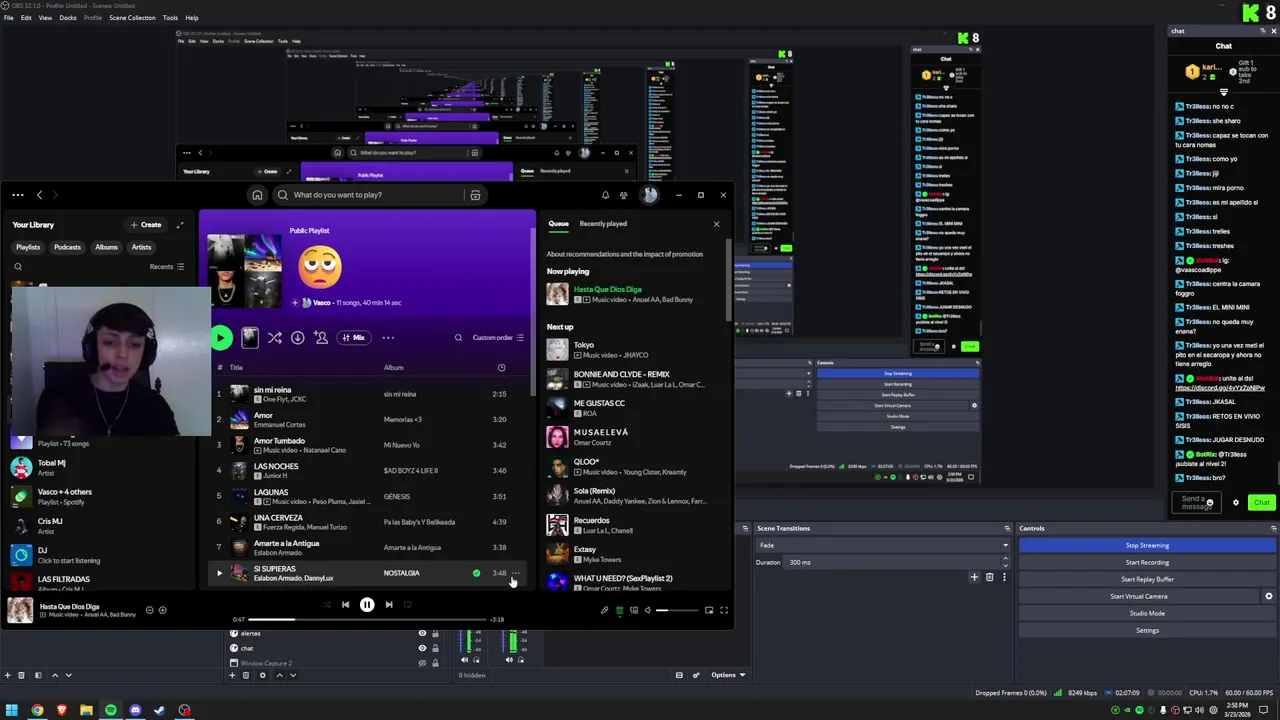
Task: Open more options for SI SUPIERAS track
Action: coord(515,573)
